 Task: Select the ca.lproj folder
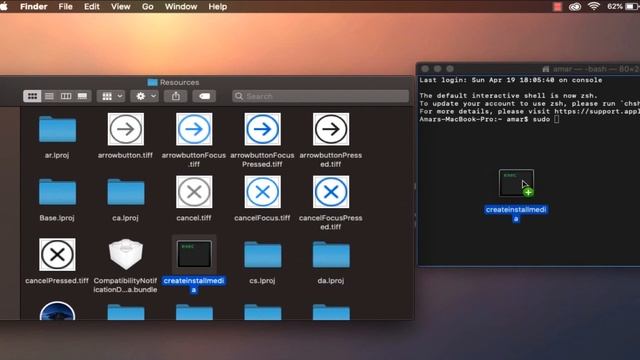coord(126,192)
